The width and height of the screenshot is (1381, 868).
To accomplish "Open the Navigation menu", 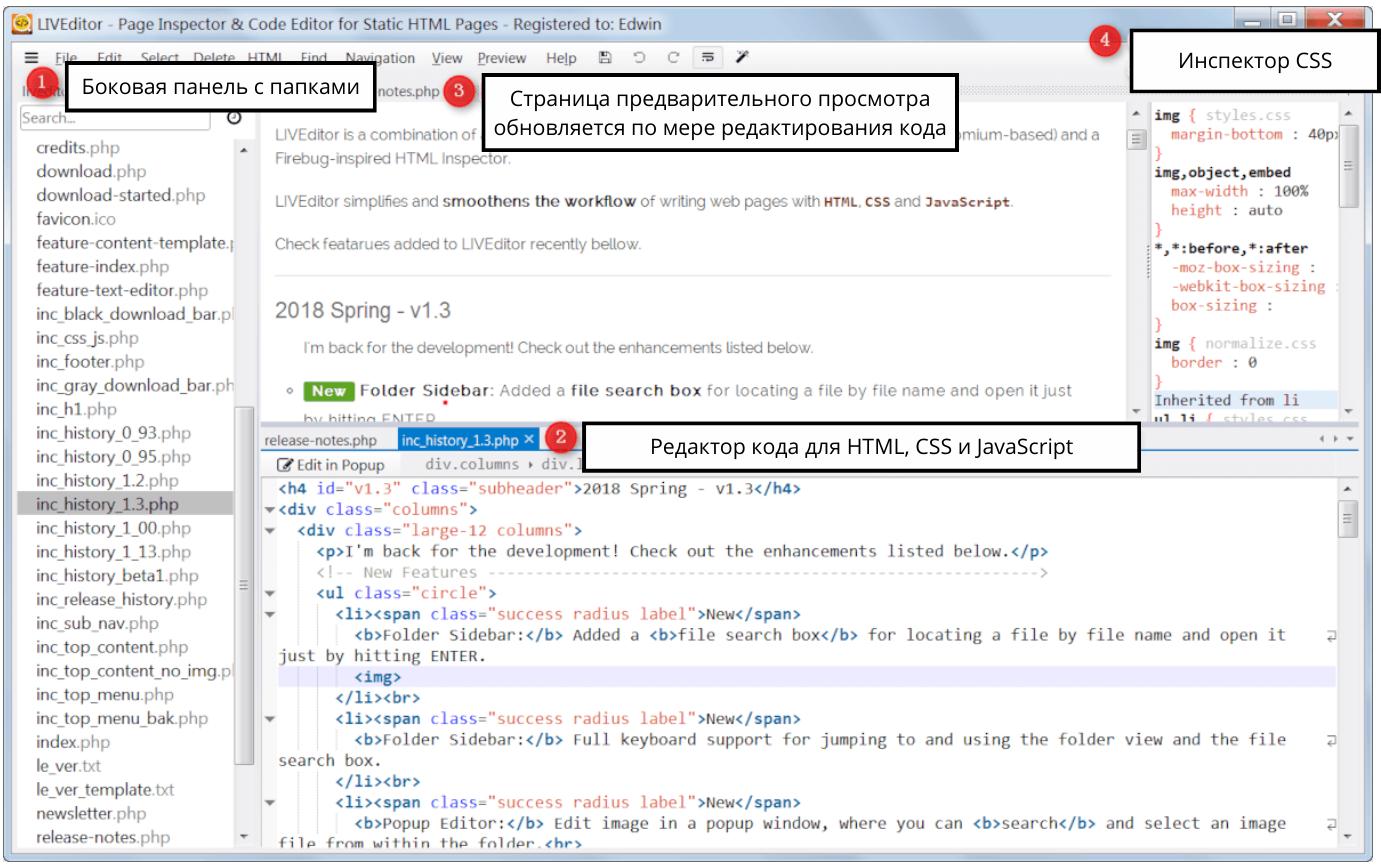I will 379,59.
